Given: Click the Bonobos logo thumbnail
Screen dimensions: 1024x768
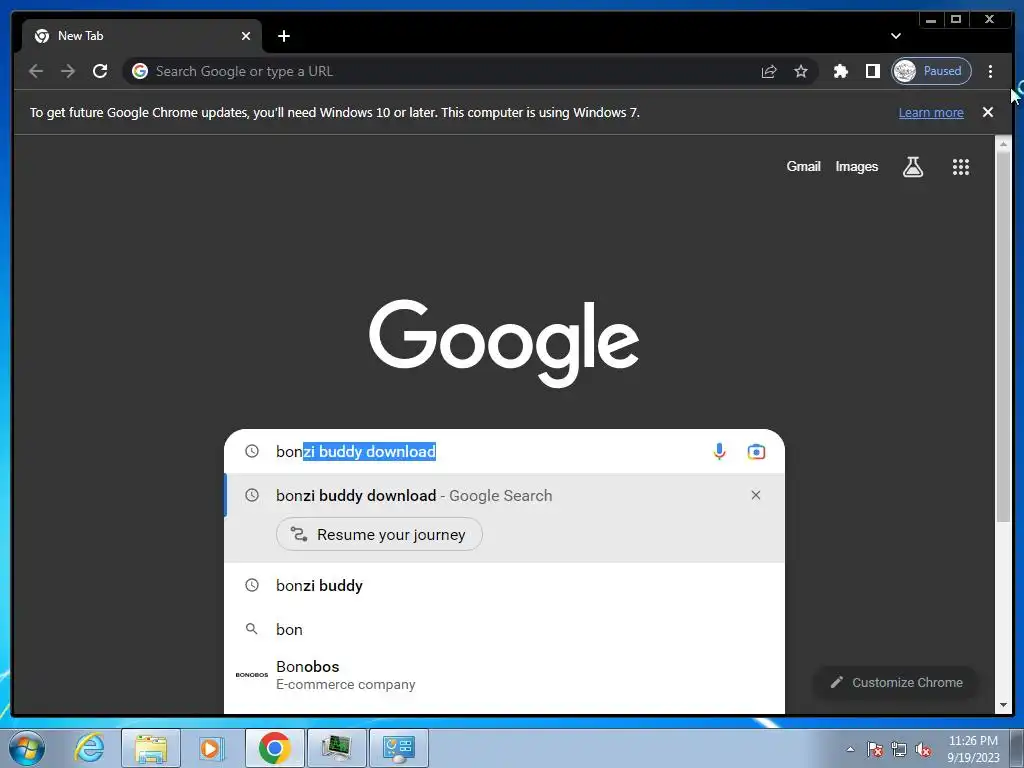Looking at the screenshot, I should tap(251, 675).
